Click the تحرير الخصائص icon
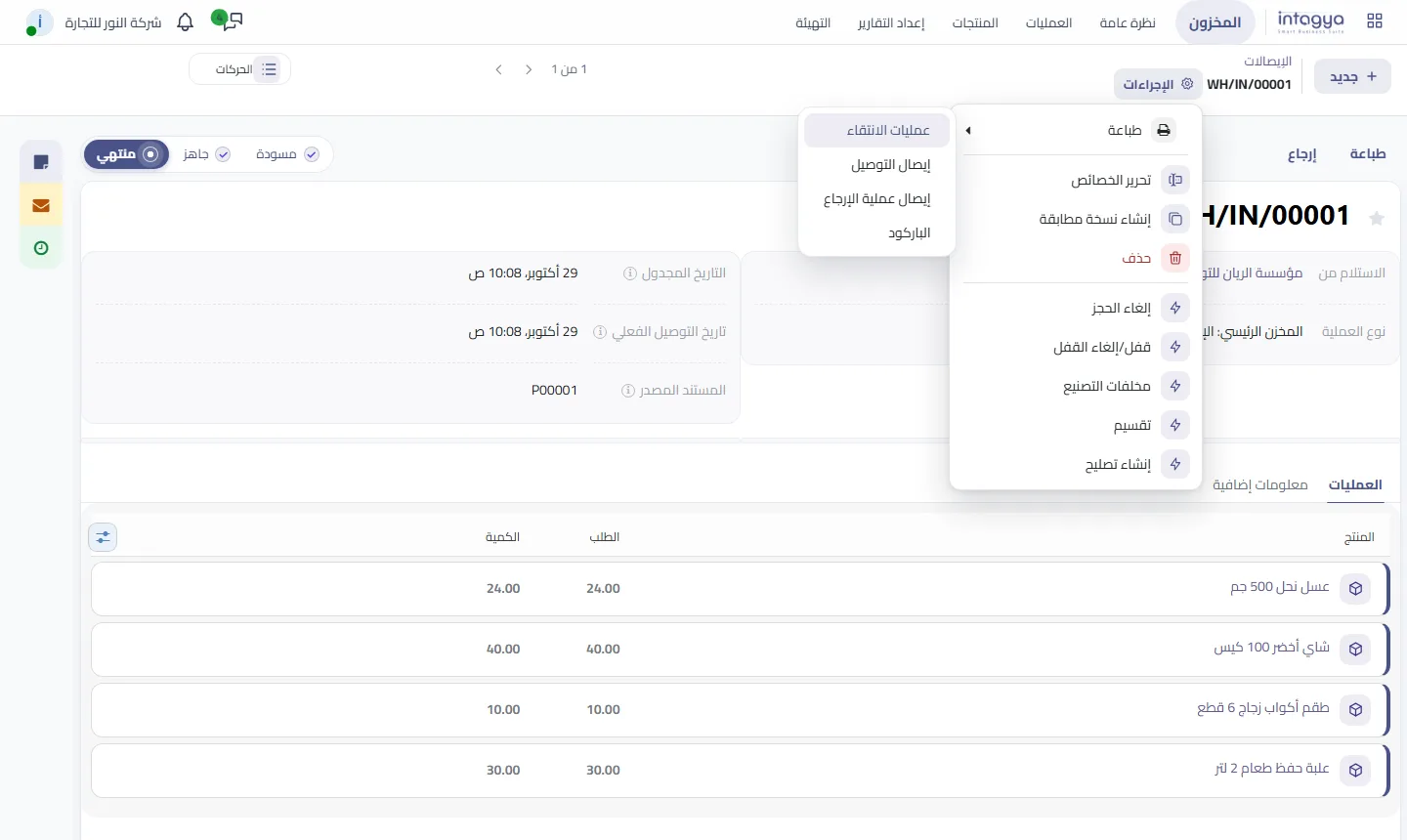 1175,181
